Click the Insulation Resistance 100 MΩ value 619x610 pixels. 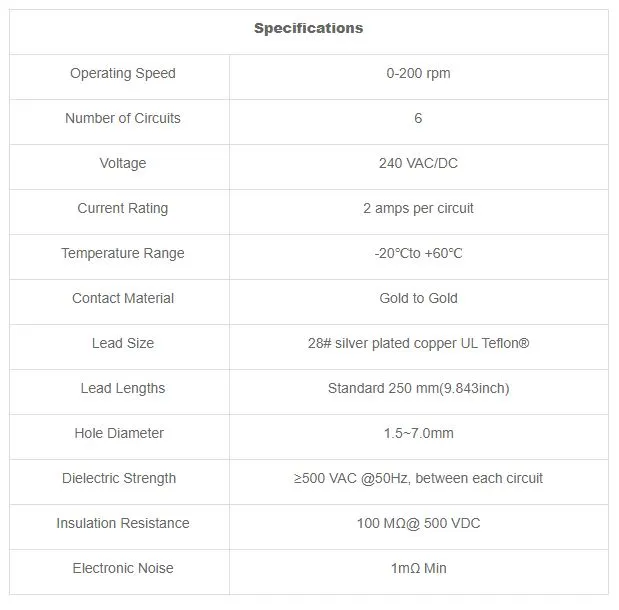click(418, 523)
